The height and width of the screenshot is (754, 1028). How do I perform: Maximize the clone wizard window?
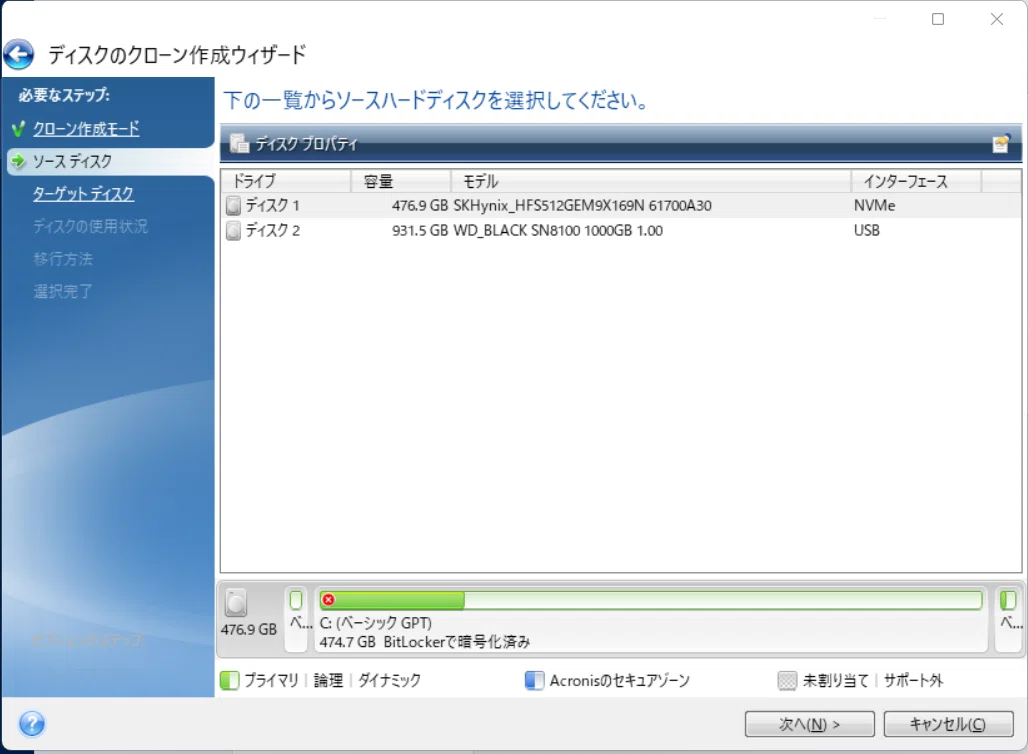coord(938,19)
